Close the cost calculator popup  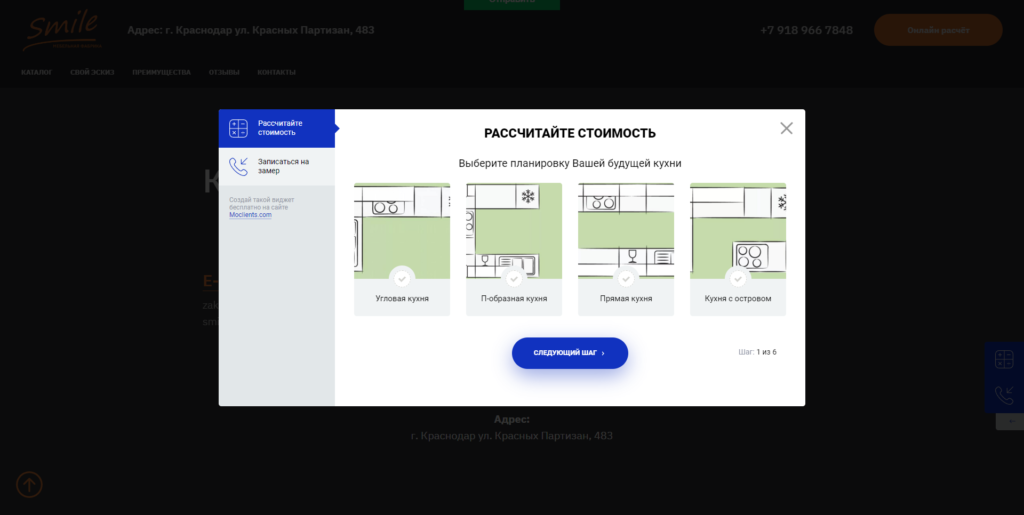coord(786,129)
